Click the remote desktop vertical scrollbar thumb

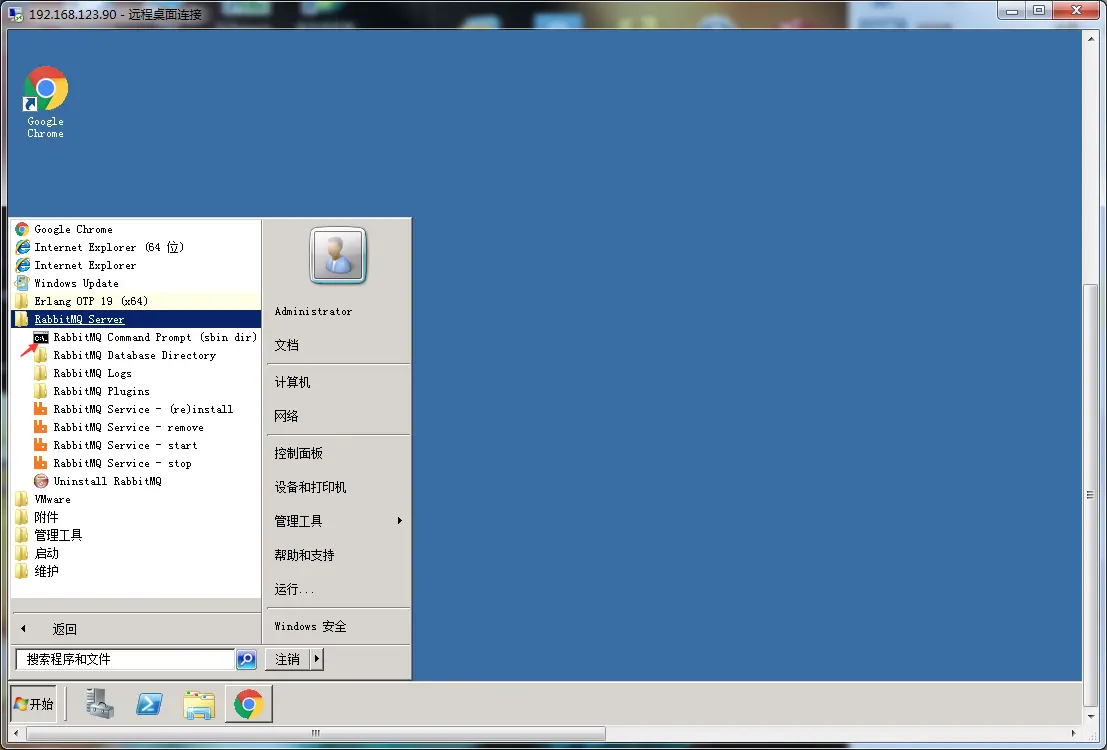(1090, 494)
